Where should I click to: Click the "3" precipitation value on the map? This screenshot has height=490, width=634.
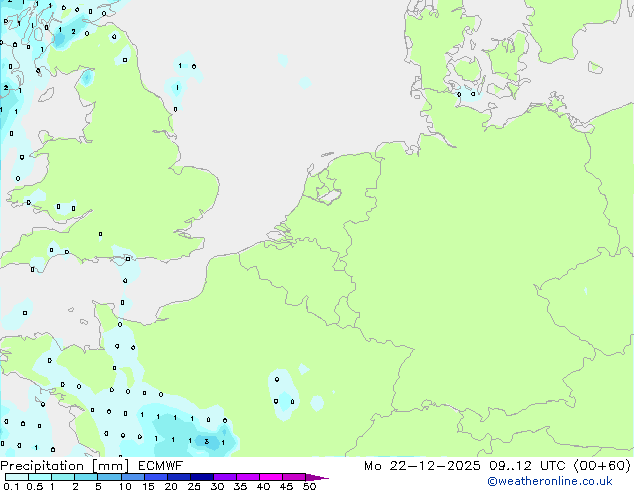tap(207, 441)
